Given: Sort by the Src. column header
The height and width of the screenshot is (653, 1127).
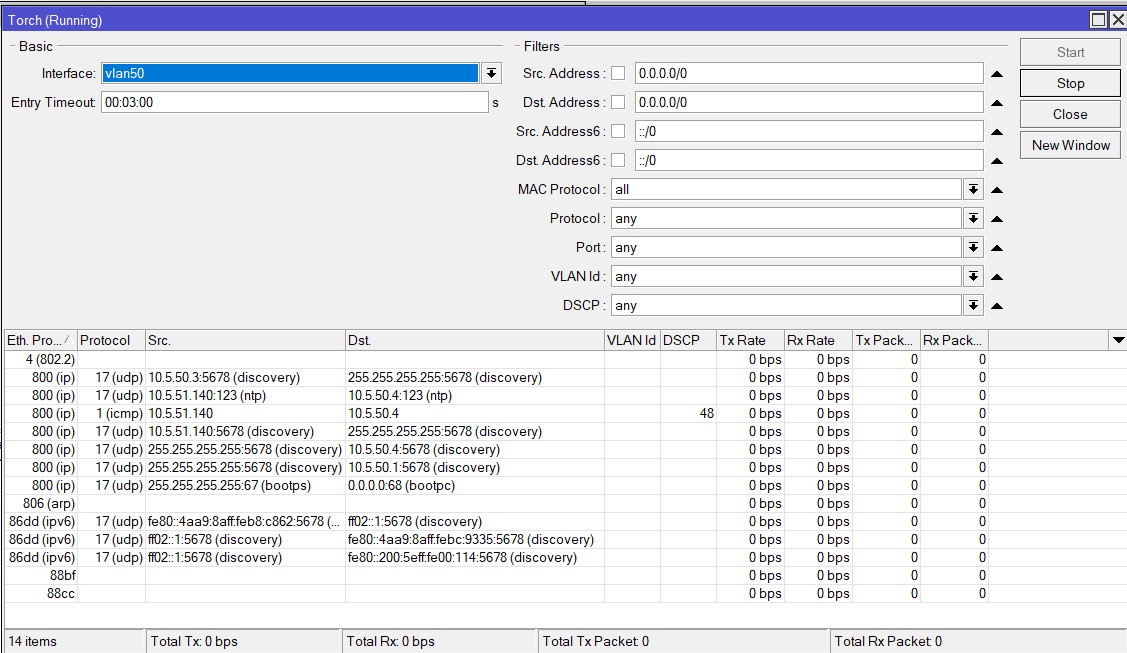Looking at the screenshot, I should pyautogui.click(x=245, y=340).
